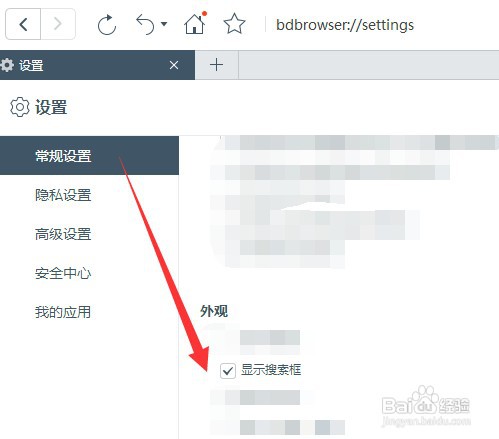The image size is (499, 439).
Task: Open the home page icon
Action: [x=195, y=23]
